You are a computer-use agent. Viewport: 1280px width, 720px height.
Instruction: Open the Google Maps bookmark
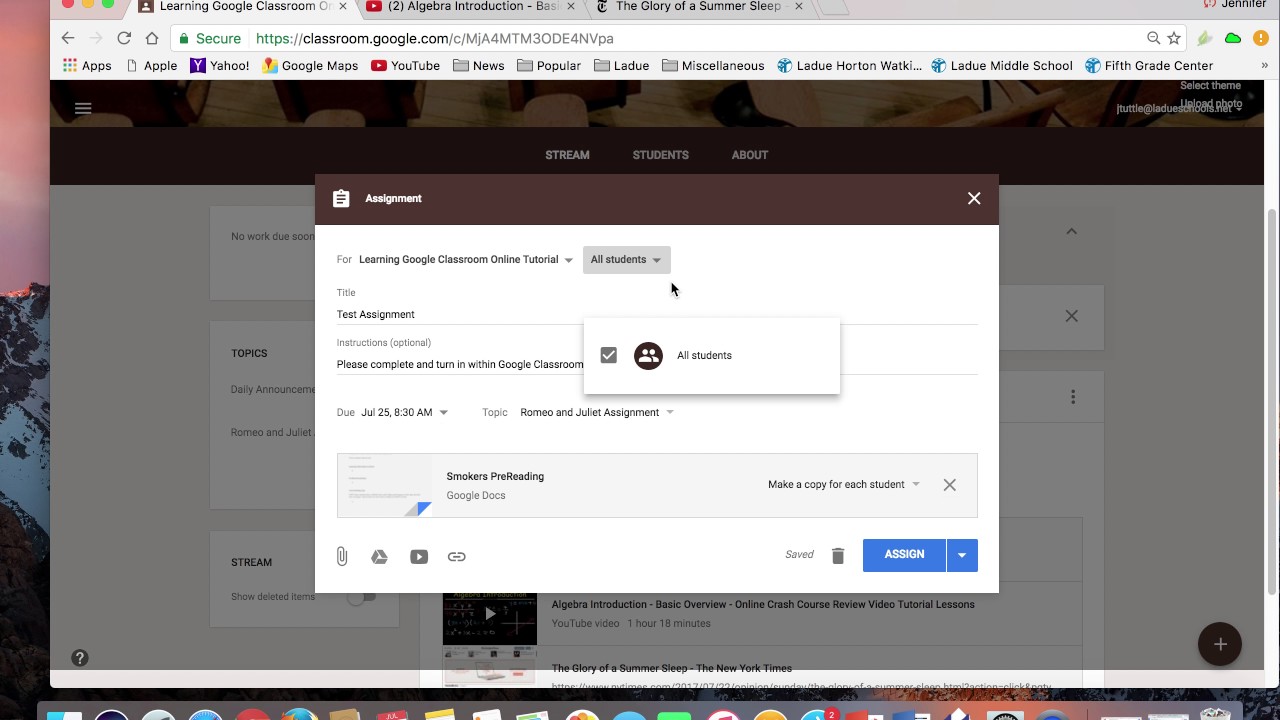pos(310,66)
